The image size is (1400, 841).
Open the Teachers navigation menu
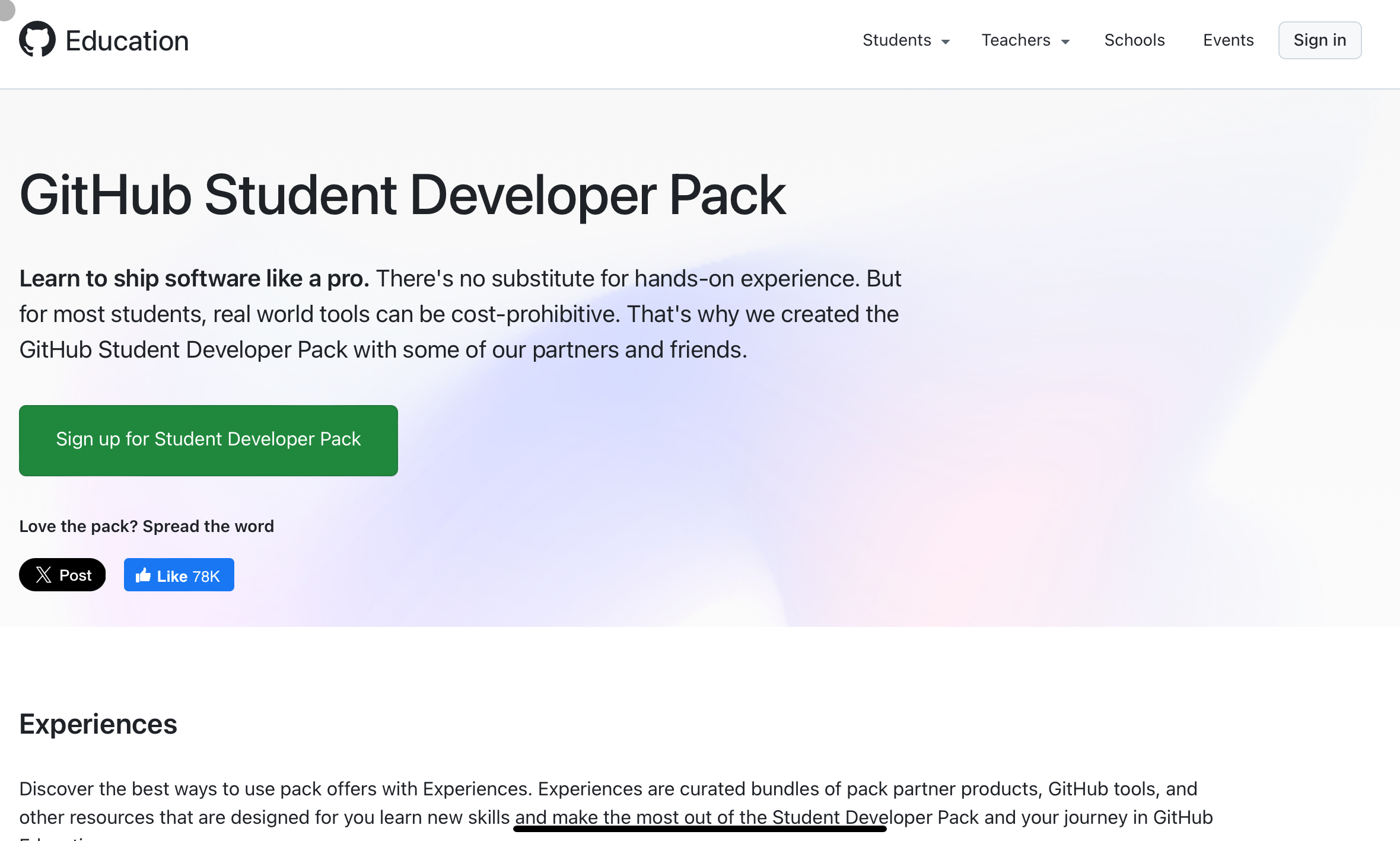pyautogui.click(x=1016, y=40)
